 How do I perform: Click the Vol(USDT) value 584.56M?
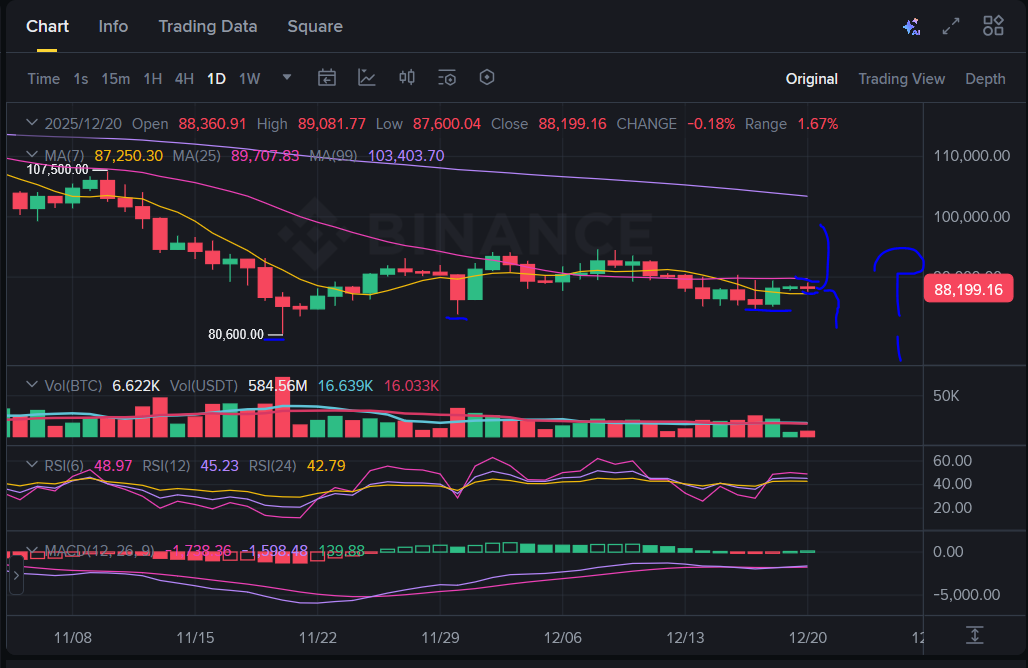(x=277, y=385)
